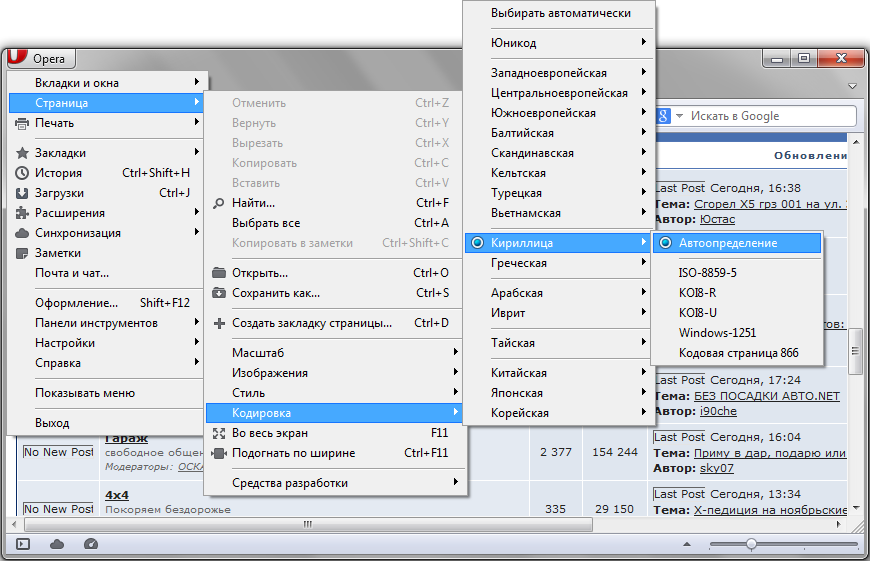The image size is (870, 561).
Task: Expand the Западноевропейская submenu
Action: click(x=558, y=73)
